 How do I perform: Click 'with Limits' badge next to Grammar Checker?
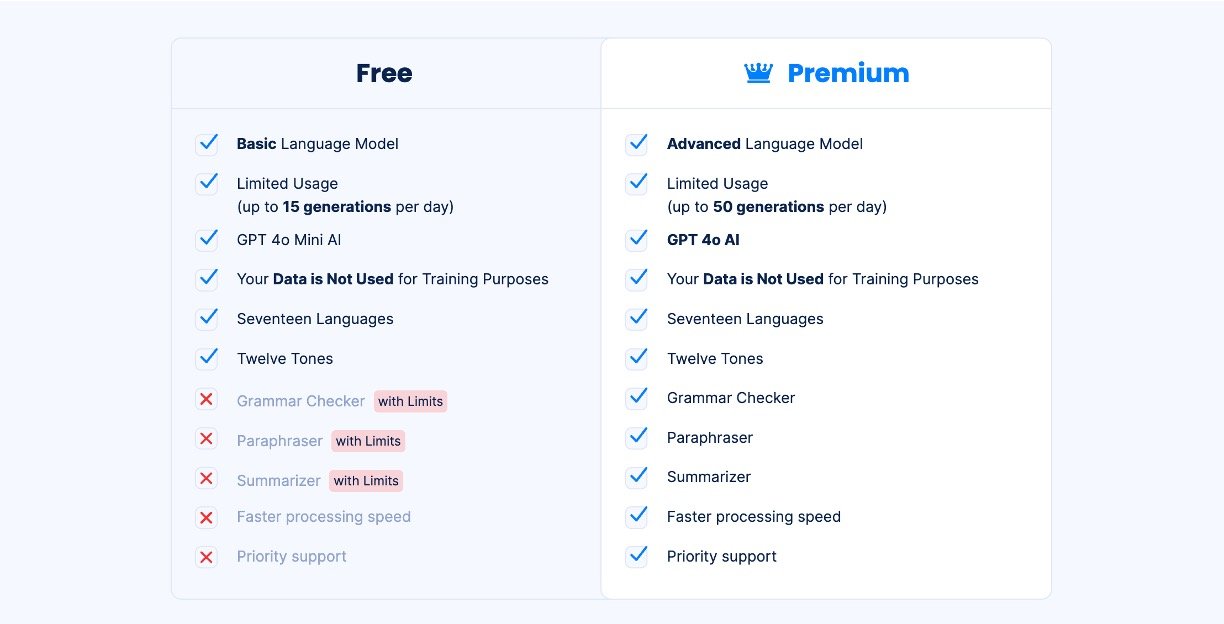410,401
